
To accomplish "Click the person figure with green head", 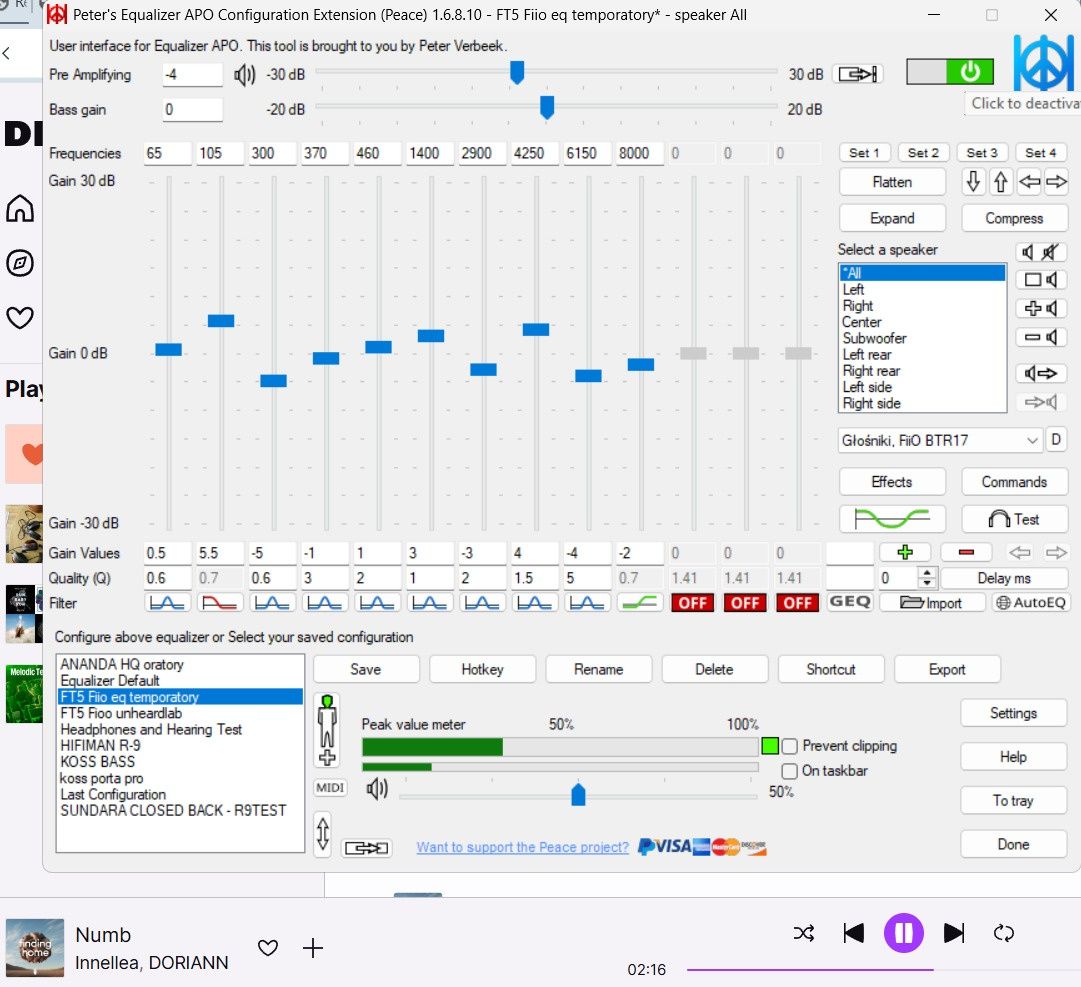I will [x=327, y=731].
